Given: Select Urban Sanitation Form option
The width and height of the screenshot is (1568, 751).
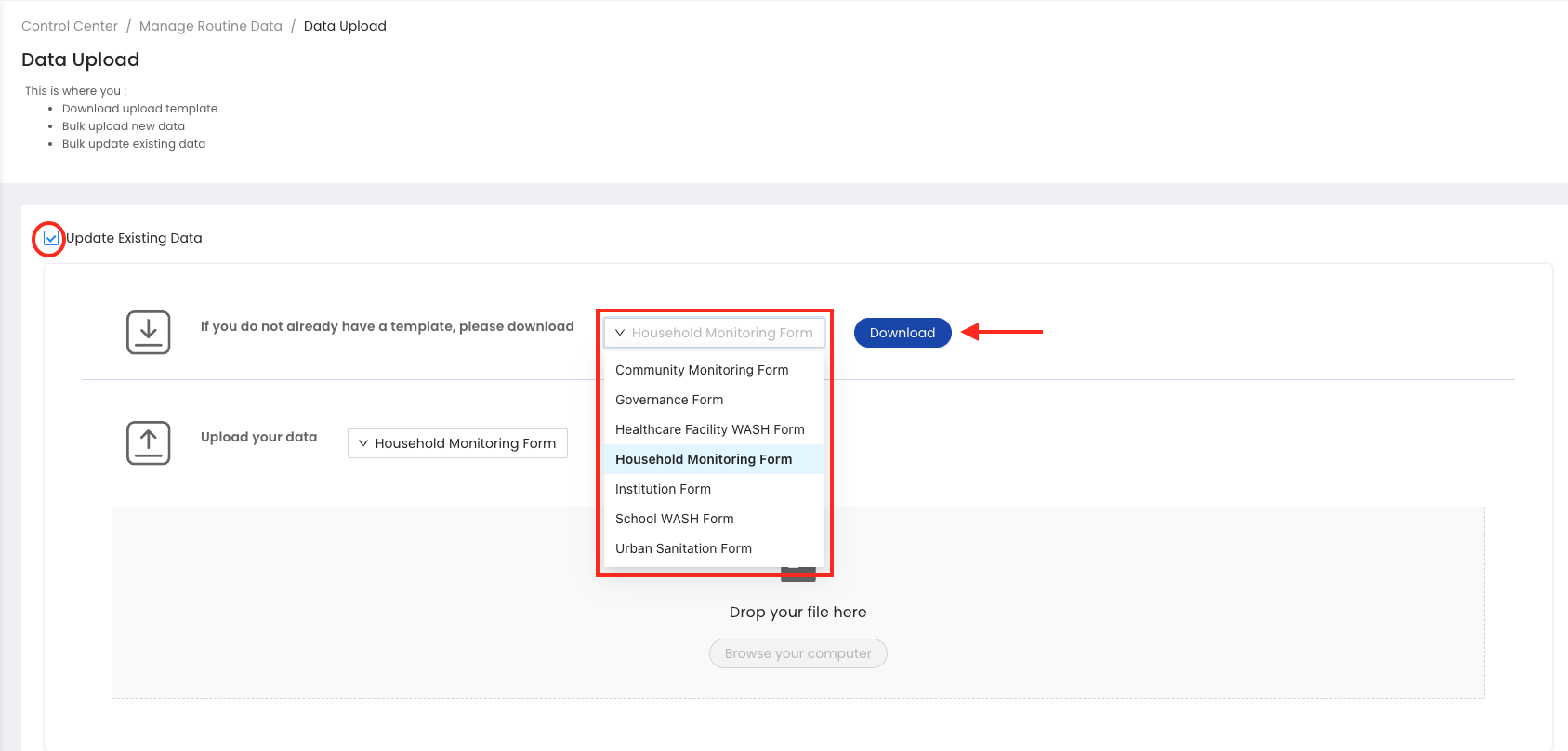Looking at the screenshot, I should click(x=714, y=548).
